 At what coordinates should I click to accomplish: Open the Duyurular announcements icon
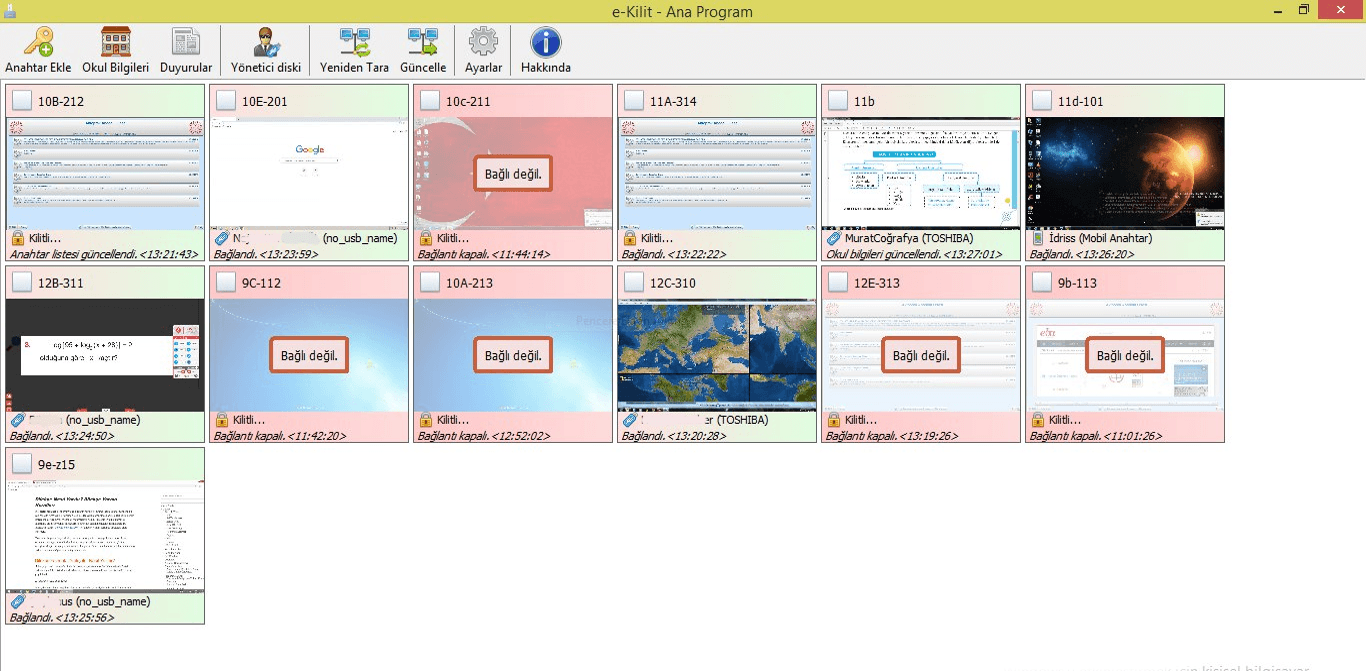coord(186,43)
